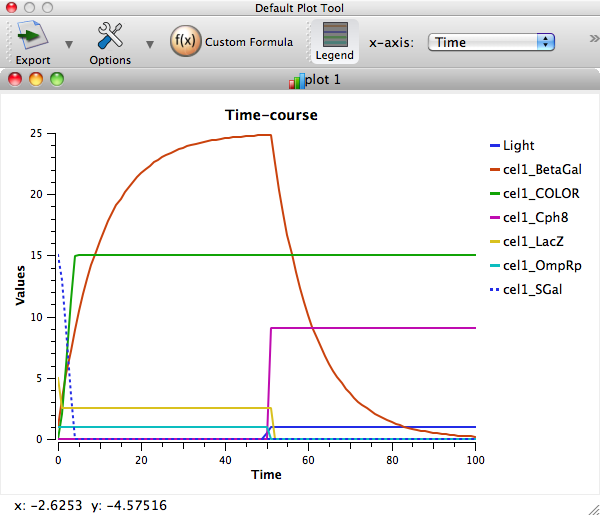The image size is (600, 516).
Task: Click the cel1_SGal dotted legend entry
Action: 534,290
